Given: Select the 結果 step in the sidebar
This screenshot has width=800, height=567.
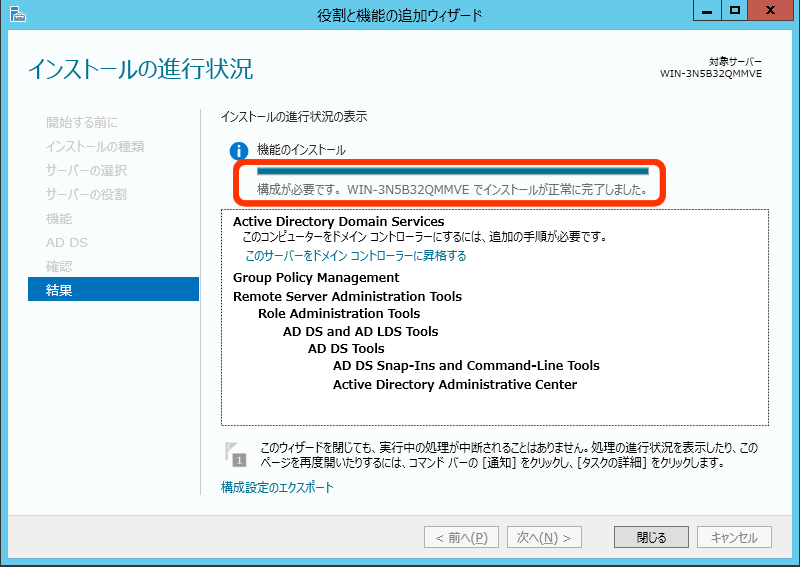Looking at the screenshot, I should [113, 289].
